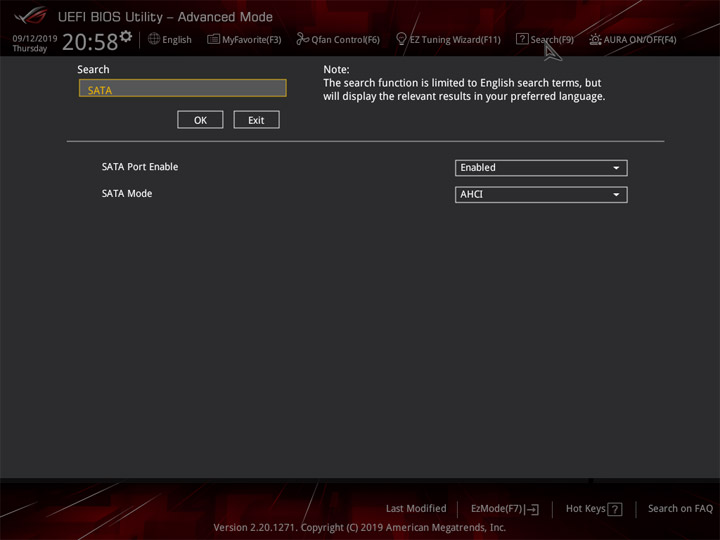Viewport: 720px width, 540px height.
Task: Launch the EZ Tuning Wizard(F11)
Action: click(449, 39)
